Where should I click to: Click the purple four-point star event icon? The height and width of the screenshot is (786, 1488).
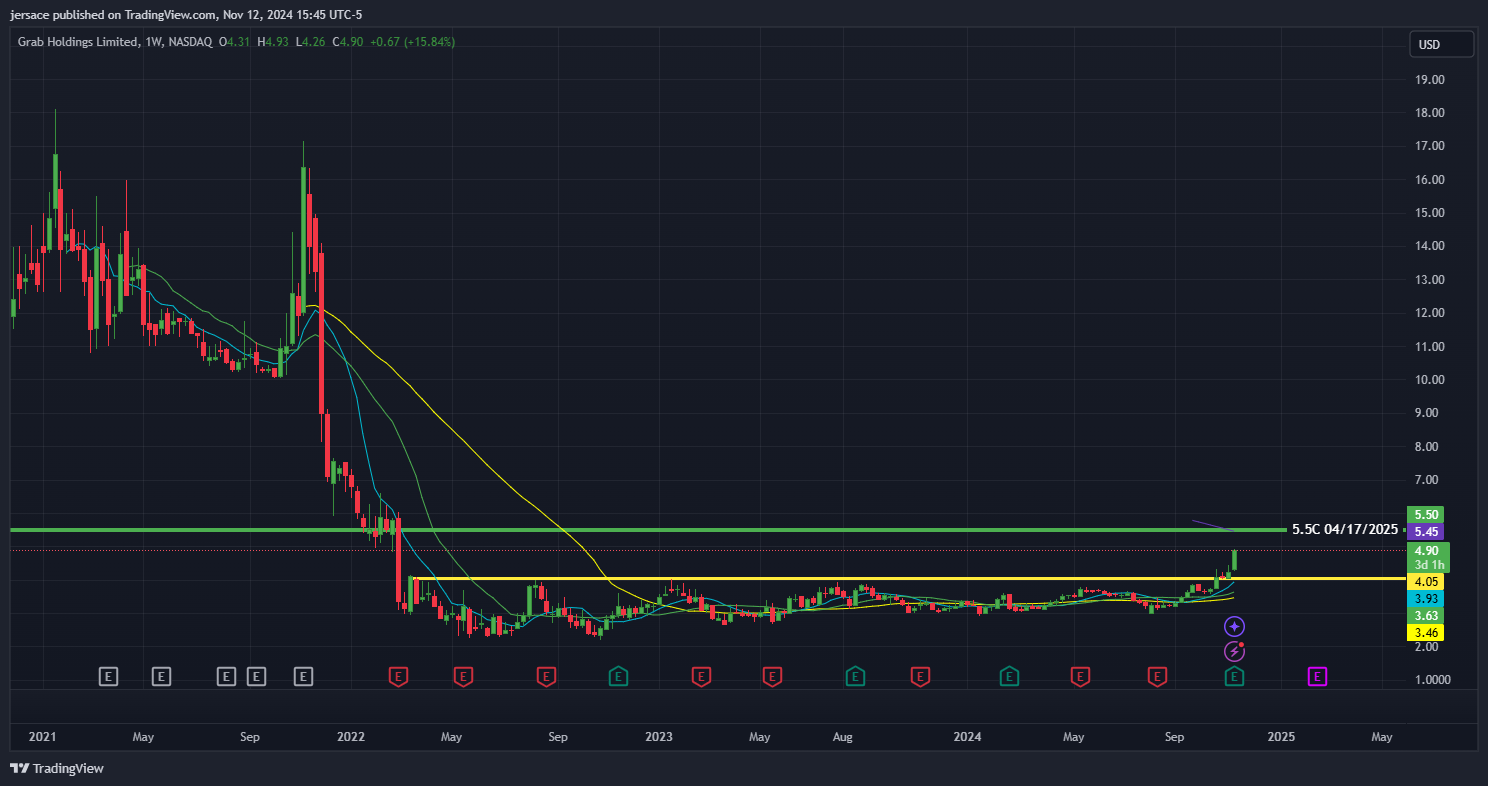pos(1235,627)
